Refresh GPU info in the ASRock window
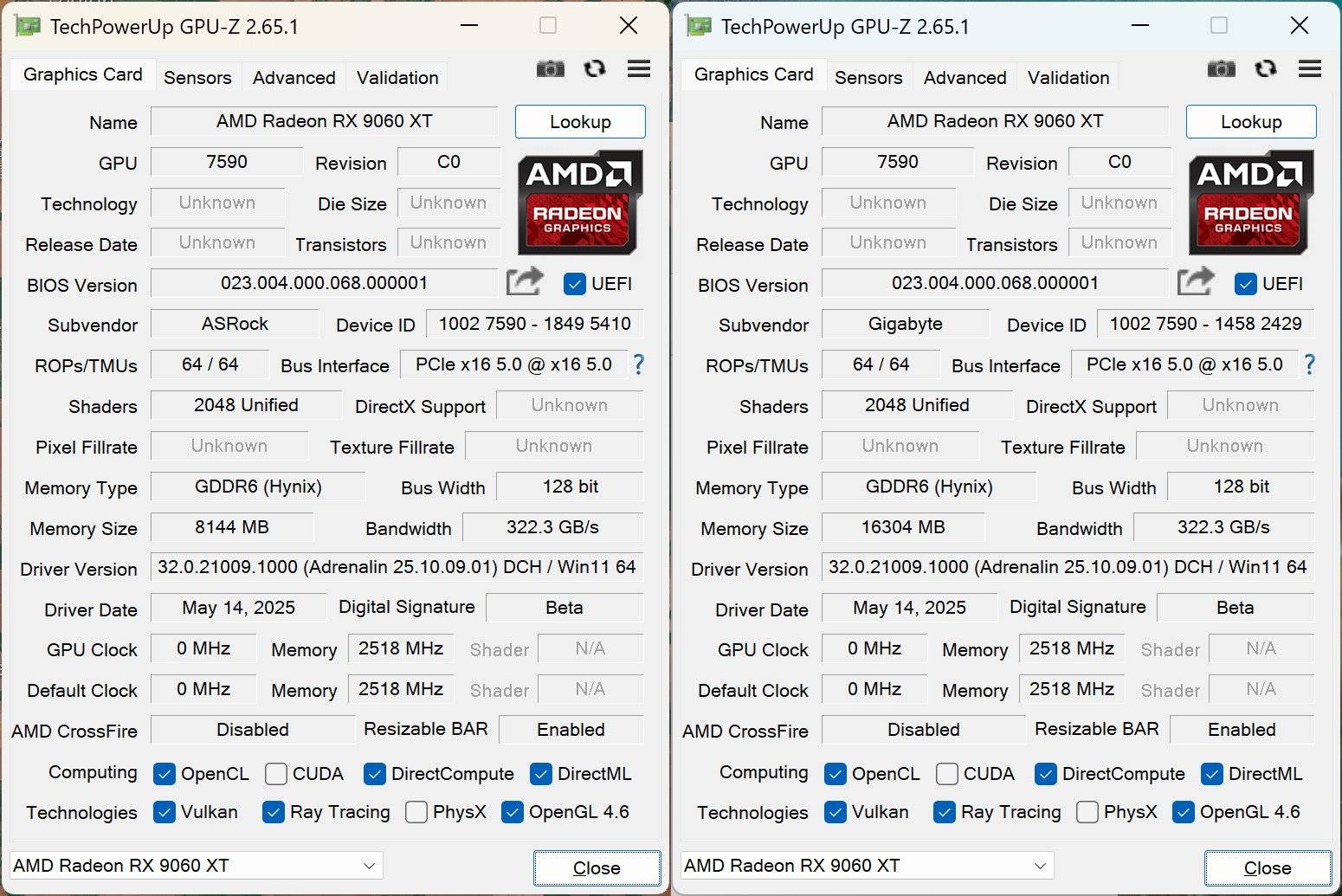1342x896 pixels. click(x=595, y=68)
